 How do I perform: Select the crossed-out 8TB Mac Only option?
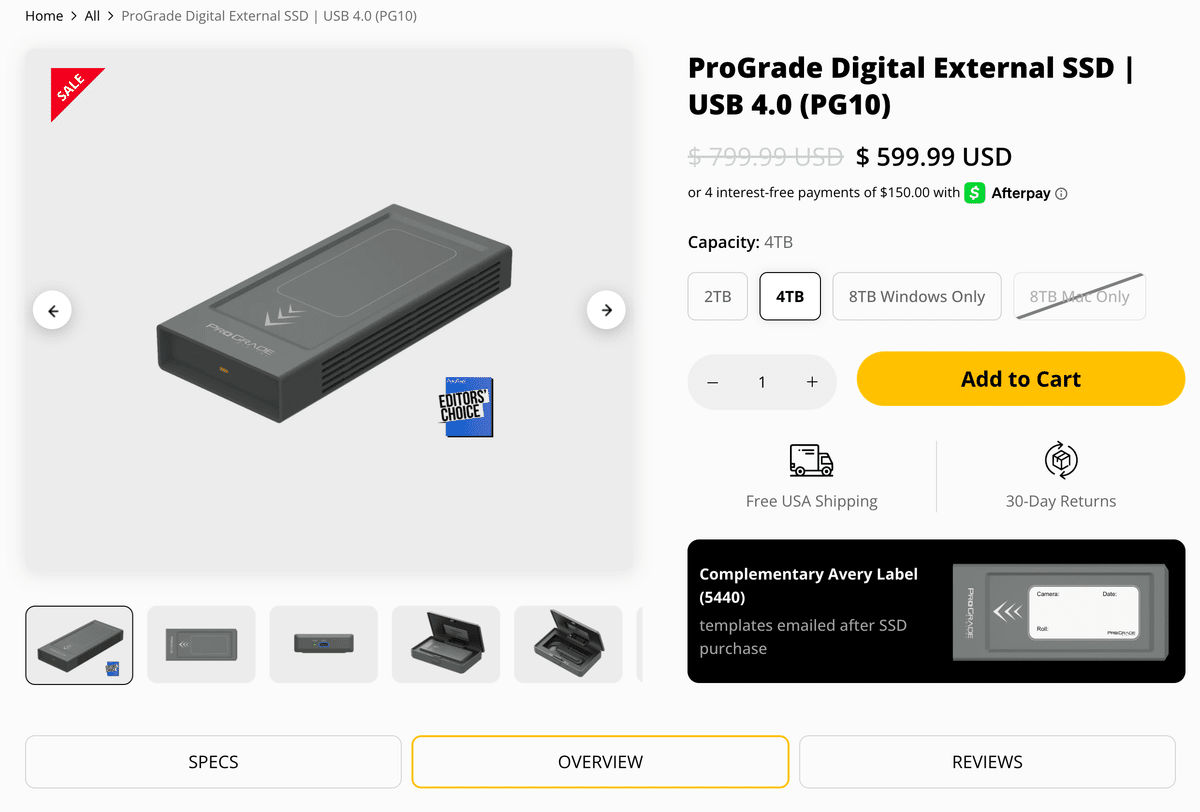pos(1079,296)
